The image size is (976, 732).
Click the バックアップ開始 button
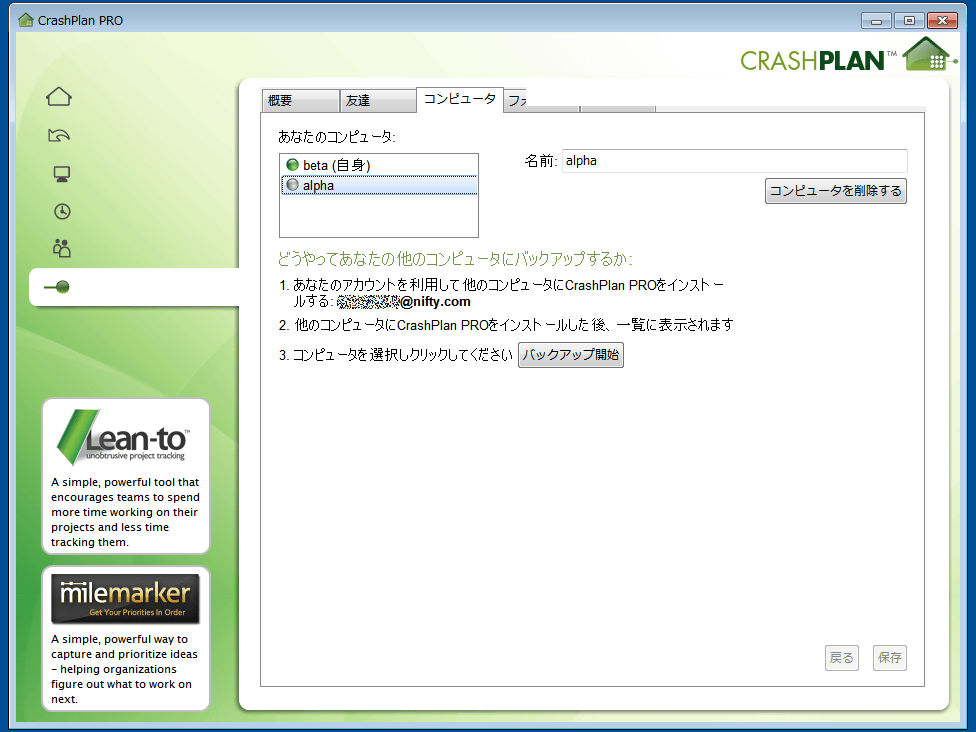coord(571,355)
